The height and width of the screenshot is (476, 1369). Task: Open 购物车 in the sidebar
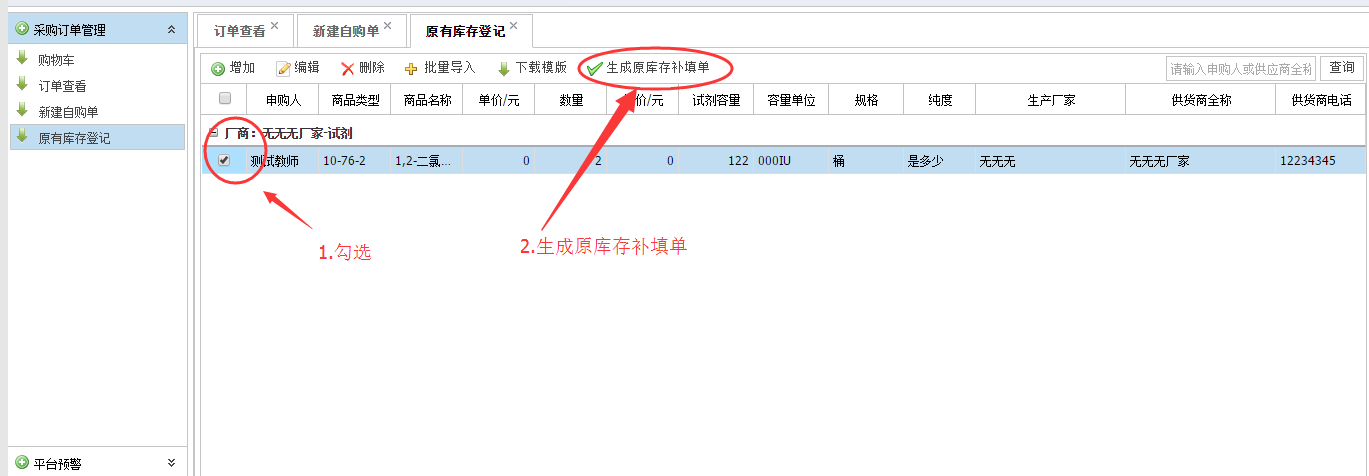pos(56,61)
